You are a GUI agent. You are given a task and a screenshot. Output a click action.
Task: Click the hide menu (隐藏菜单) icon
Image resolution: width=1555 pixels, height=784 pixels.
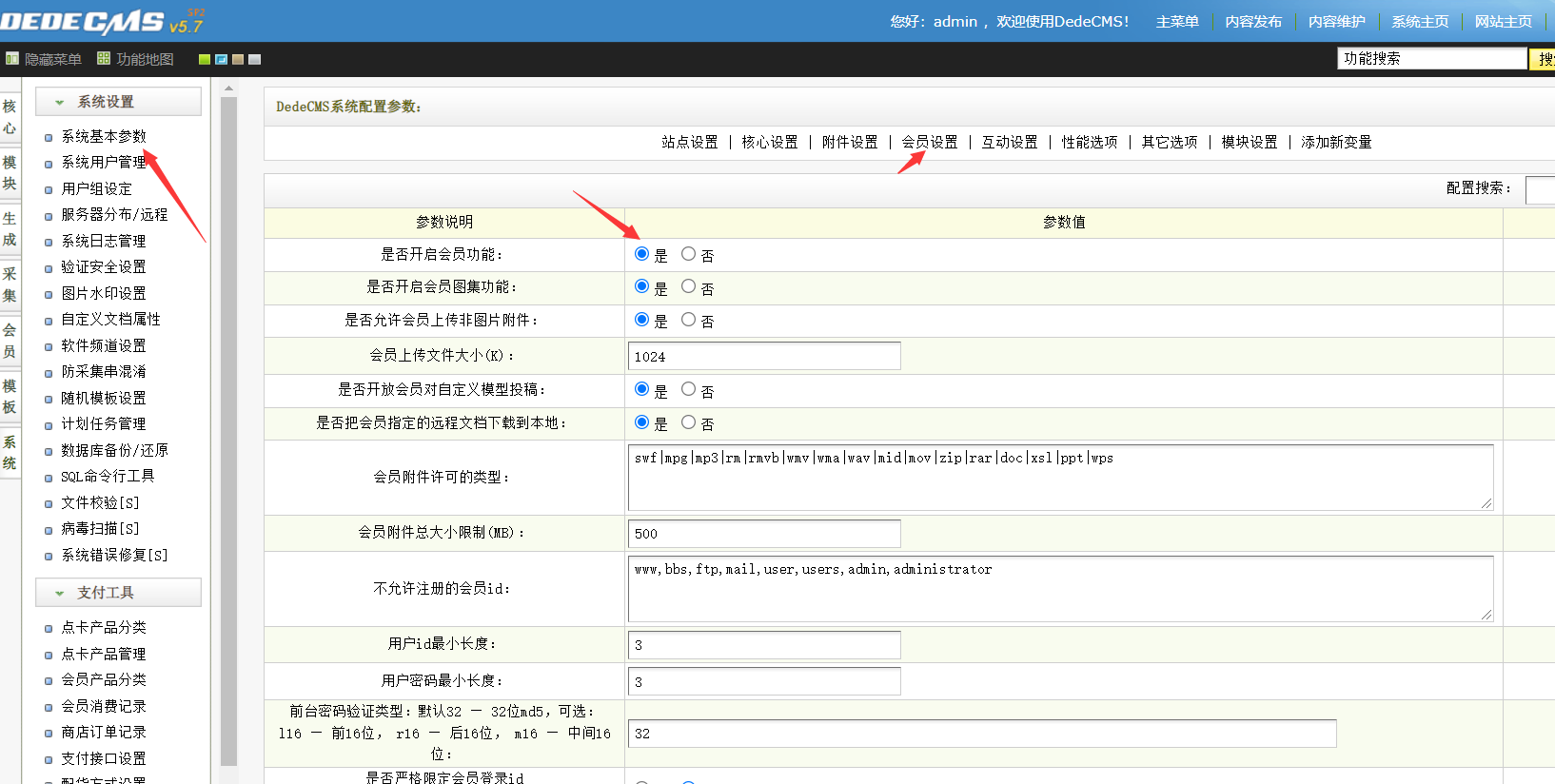12,59
